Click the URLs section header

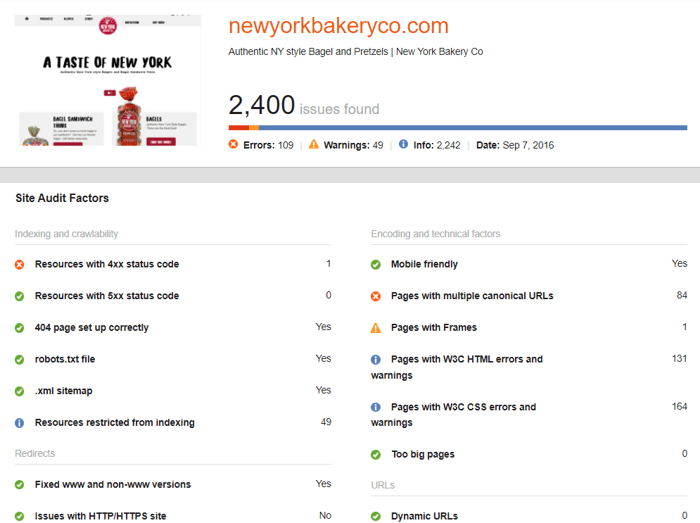click(383, 485)
